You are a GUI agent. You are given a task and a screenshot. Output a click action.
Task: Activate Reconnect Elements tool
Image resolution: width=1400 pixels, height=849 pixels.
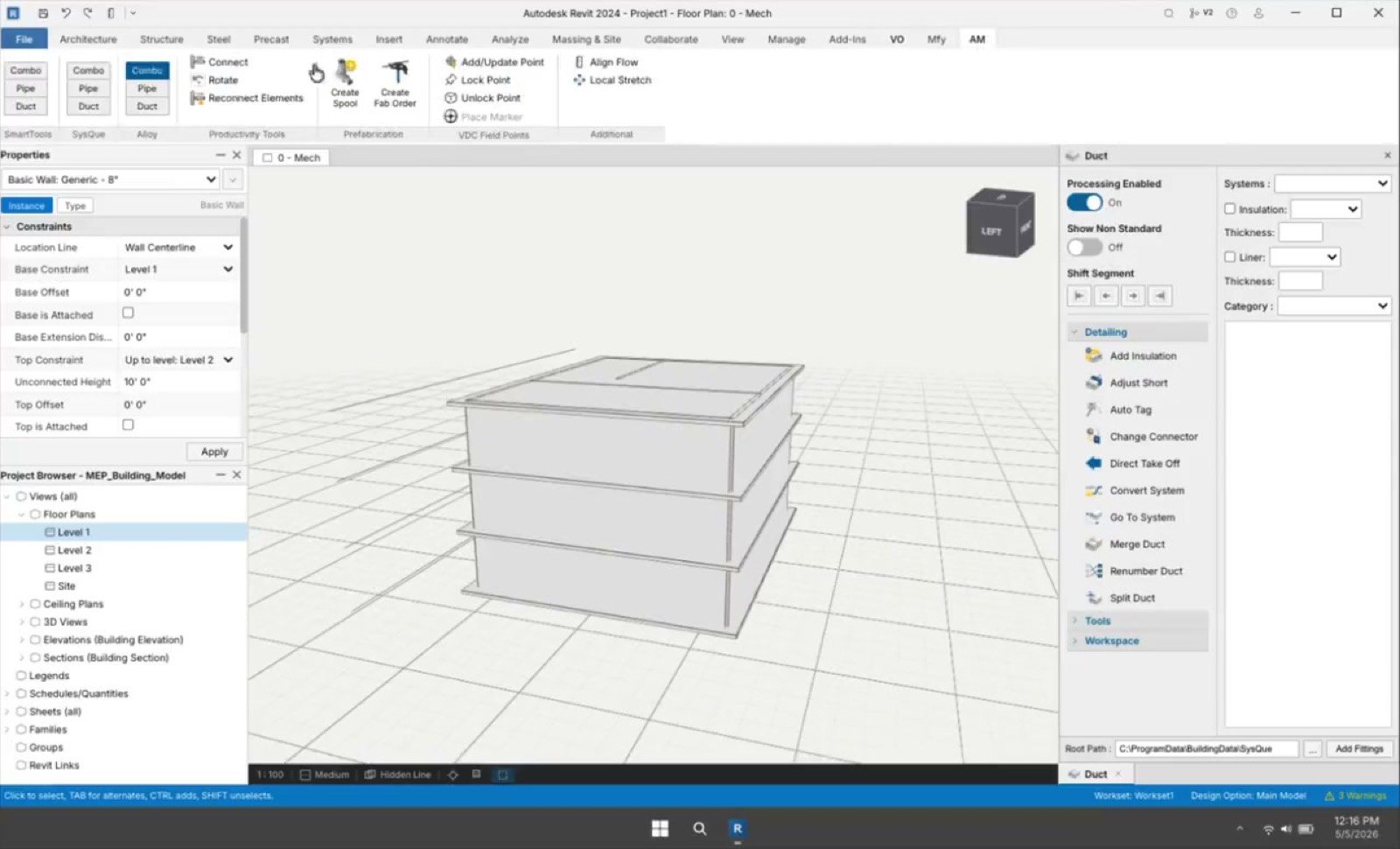point(248,98)
